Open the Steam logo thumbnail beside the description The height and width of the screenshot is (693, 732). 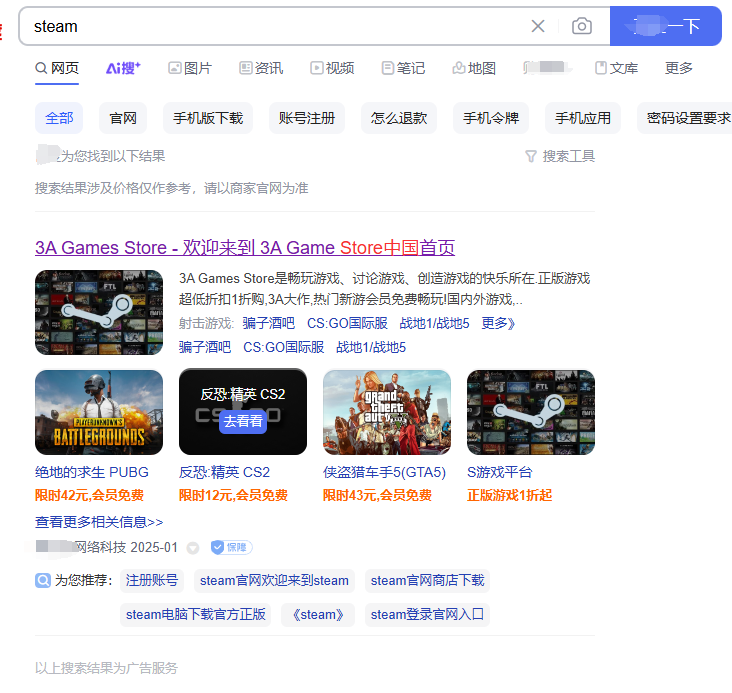coord(99,312)
